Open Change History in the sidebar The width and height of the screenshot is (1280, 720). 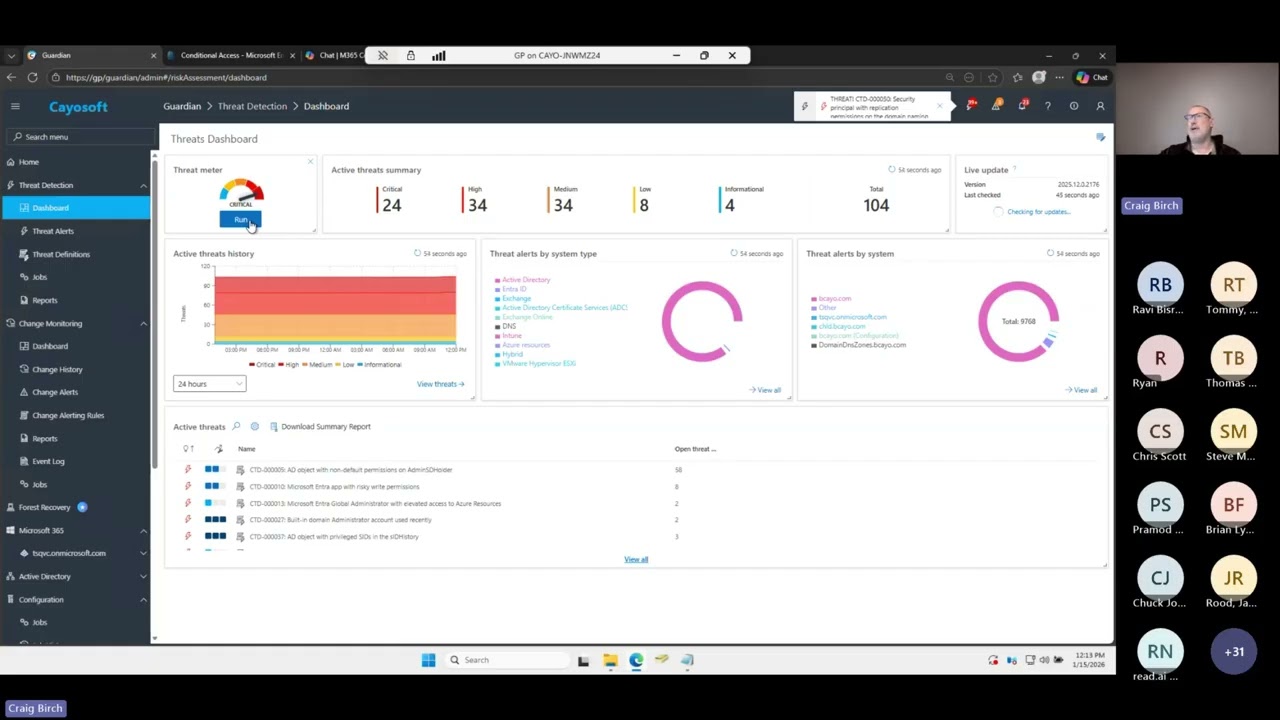(57, 369)
